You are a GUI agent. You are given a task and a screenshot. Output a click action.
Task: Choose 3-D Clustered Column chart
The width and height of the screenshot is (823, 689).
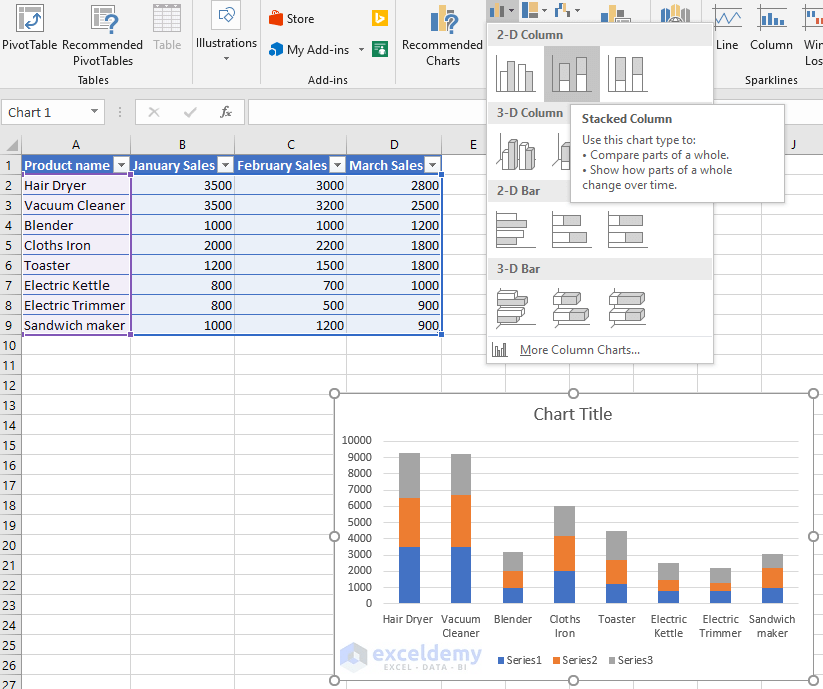pyautogui.click(x=515, y=152)
